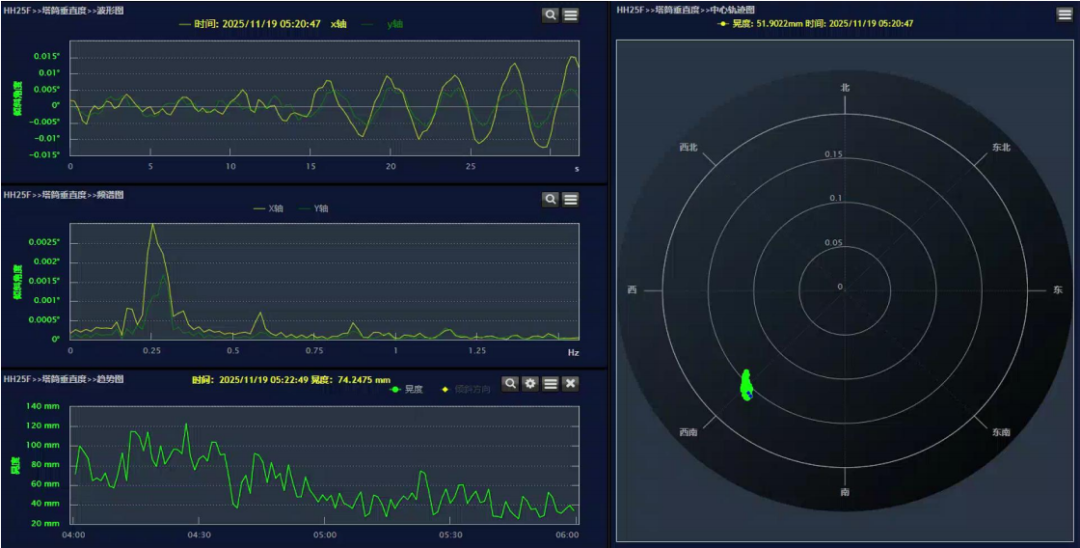Click the 0.25 Hz spectrum peak
This screenshot has width=1080, height=548.
(x=152, y=226)
